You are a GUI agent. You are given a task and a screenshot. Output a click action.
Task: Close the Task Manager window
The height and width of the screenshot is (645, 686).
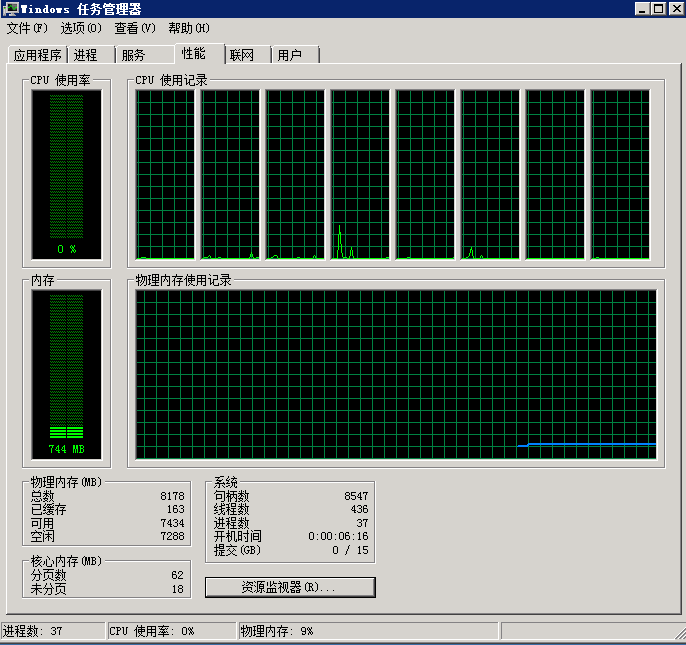pyautogui.click(x=676, y=9)
